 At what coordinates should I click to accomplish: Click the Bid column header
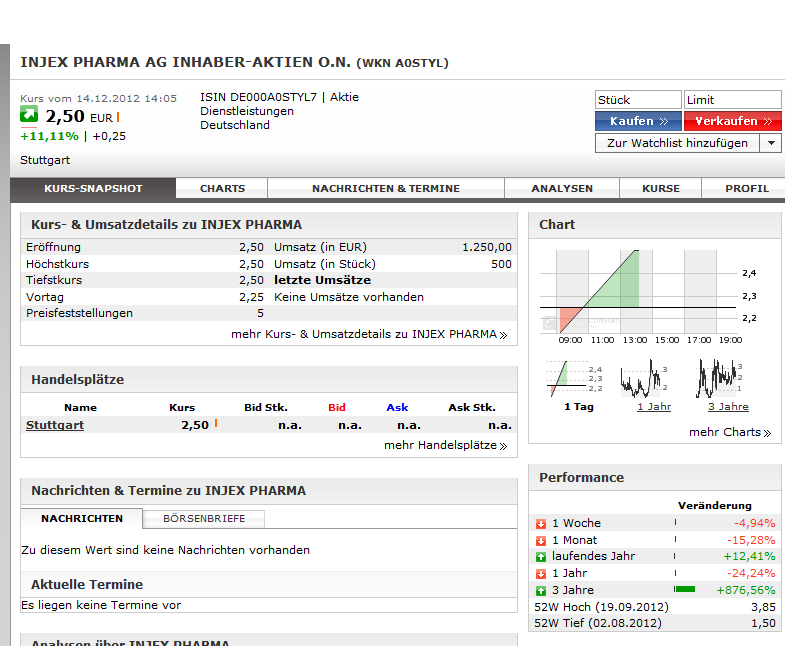click(337, 408)
